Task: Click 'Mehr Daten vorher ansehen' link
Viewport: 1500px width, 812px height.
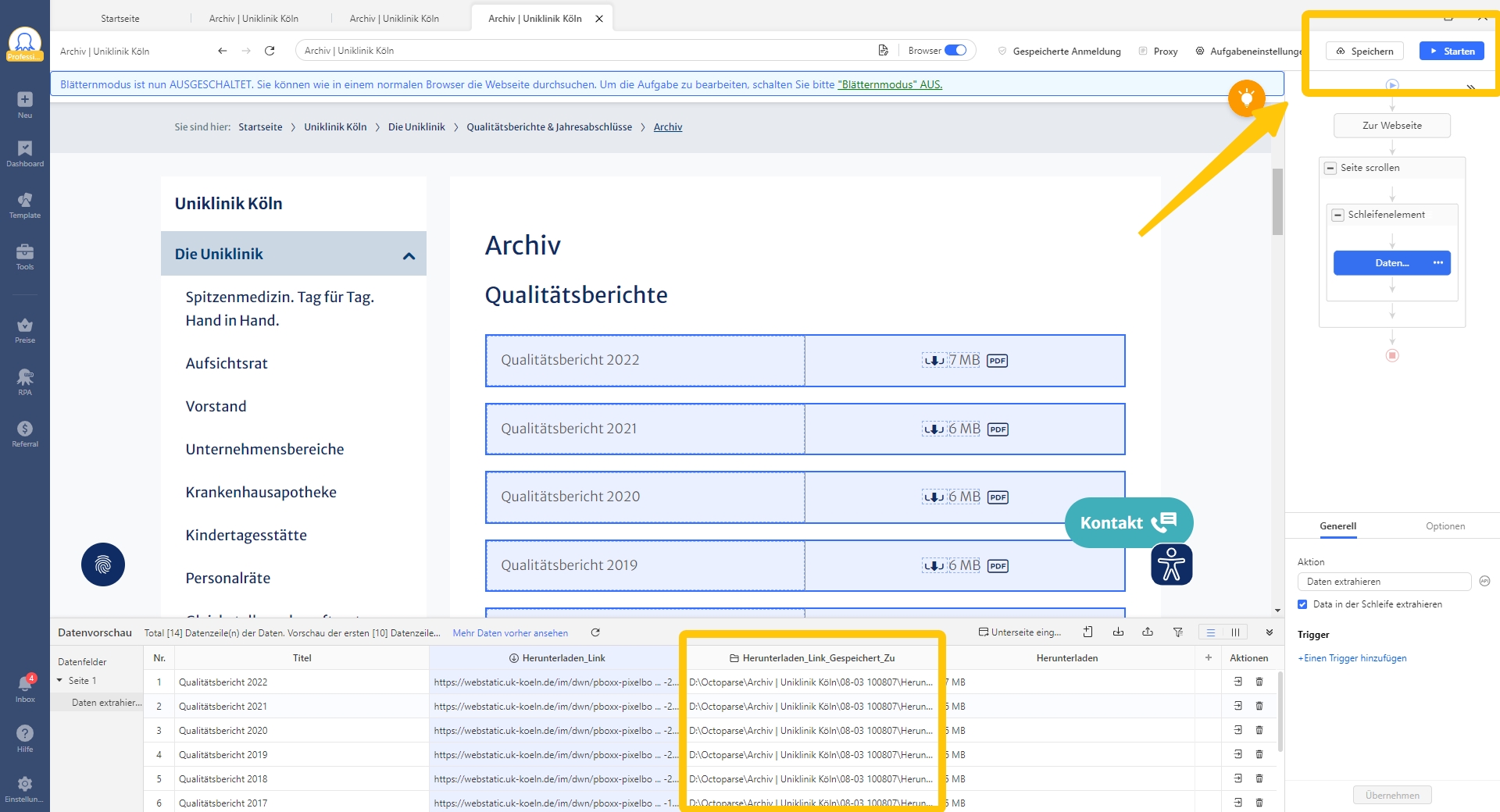Action: pos(510,633)
